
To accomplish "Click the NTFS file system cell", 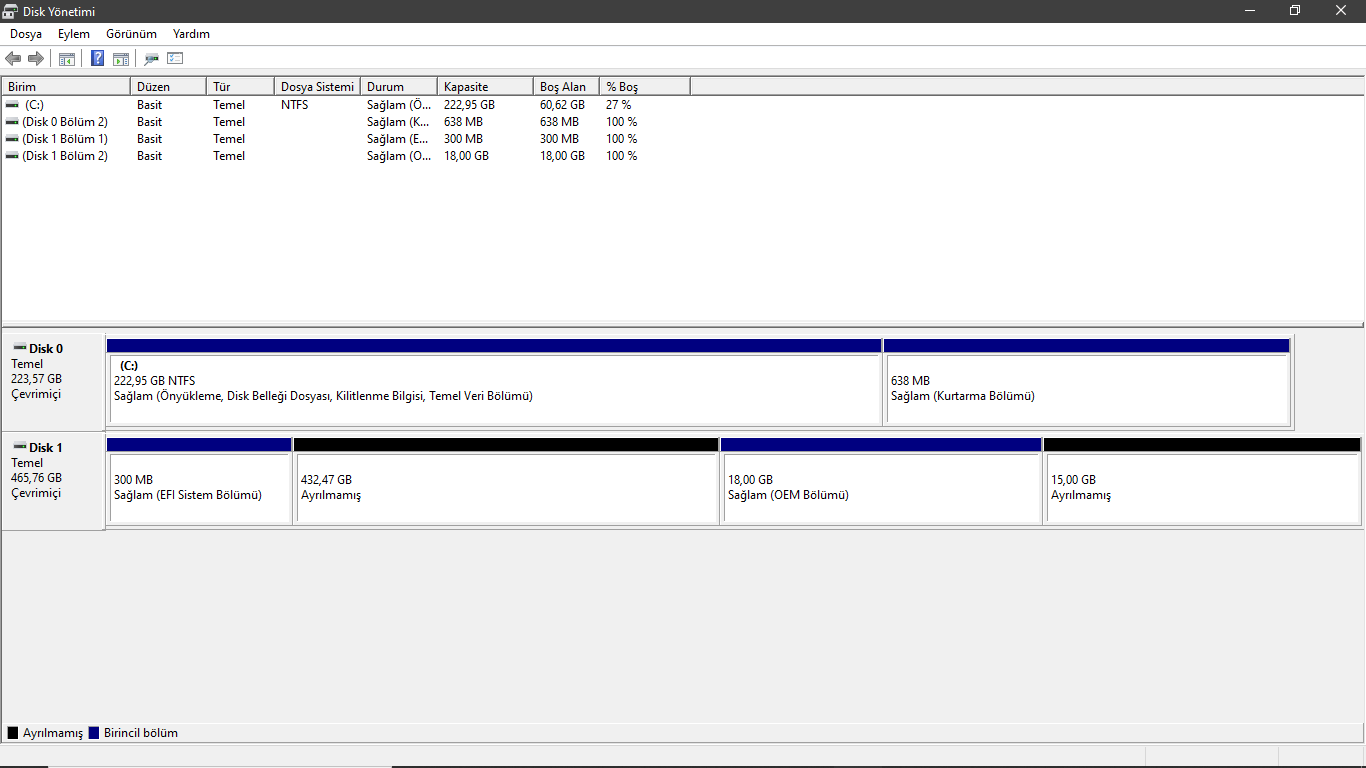I will coord(294,104).
